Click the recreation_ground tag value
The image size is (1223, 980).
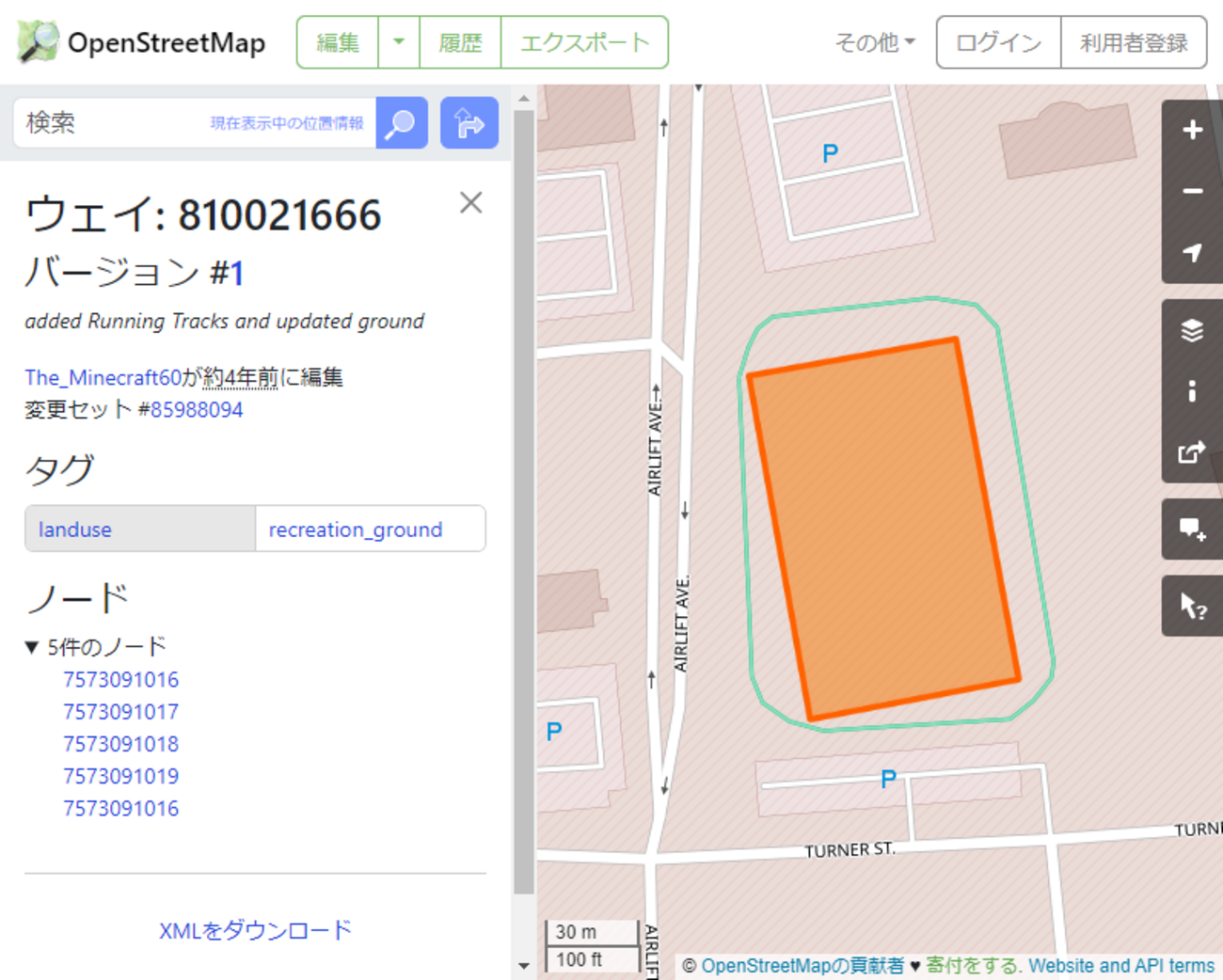click(356, 529)
